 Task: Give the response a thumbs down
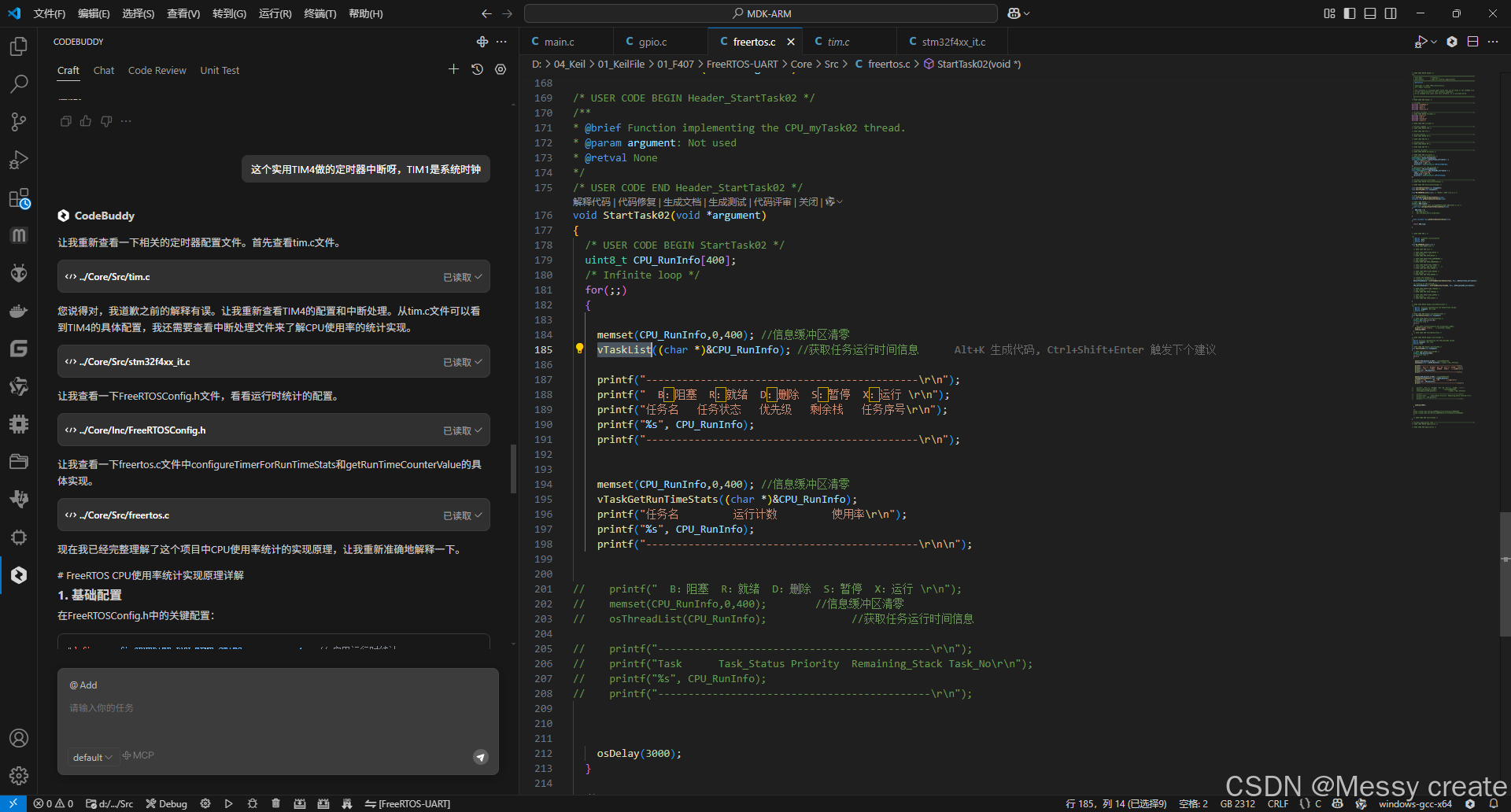click(106, 121)
